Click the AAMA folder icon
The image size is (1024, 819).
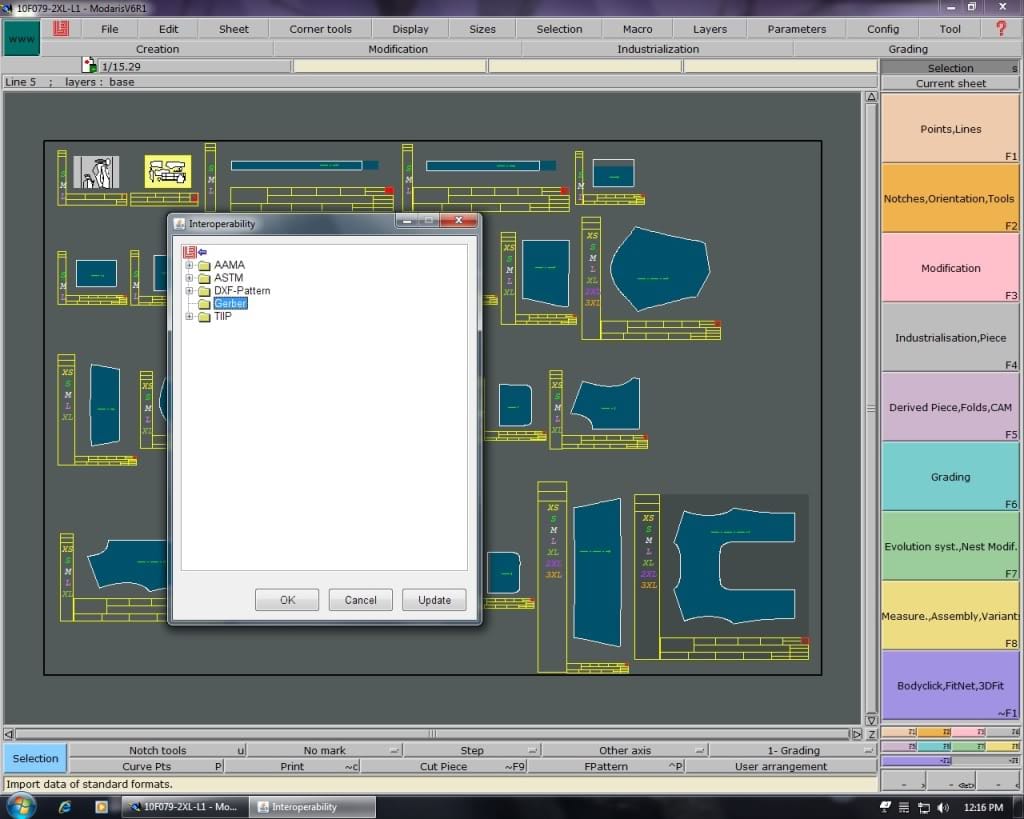204,265
